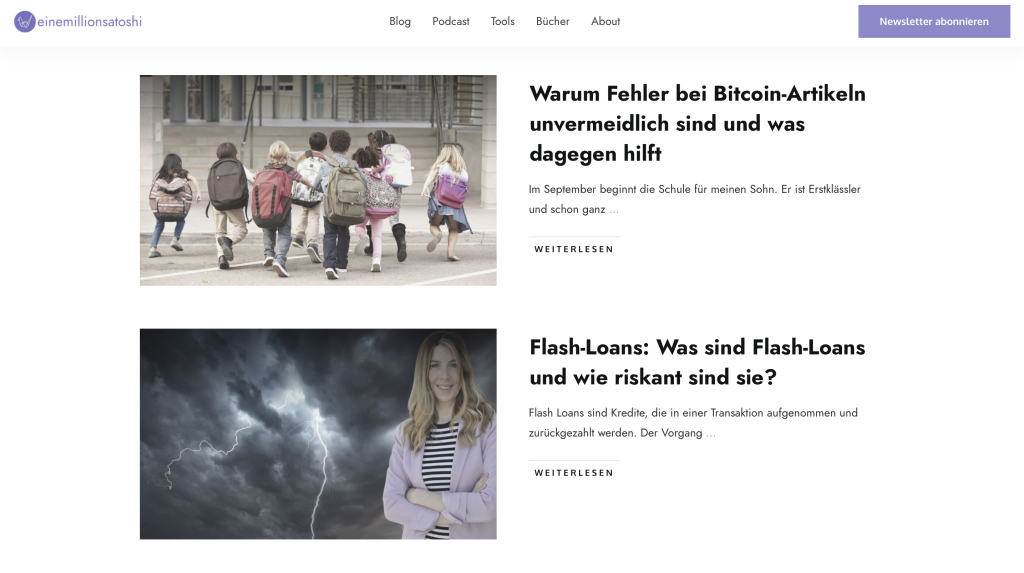Open the Bücher navigation link

click(552, 22)
